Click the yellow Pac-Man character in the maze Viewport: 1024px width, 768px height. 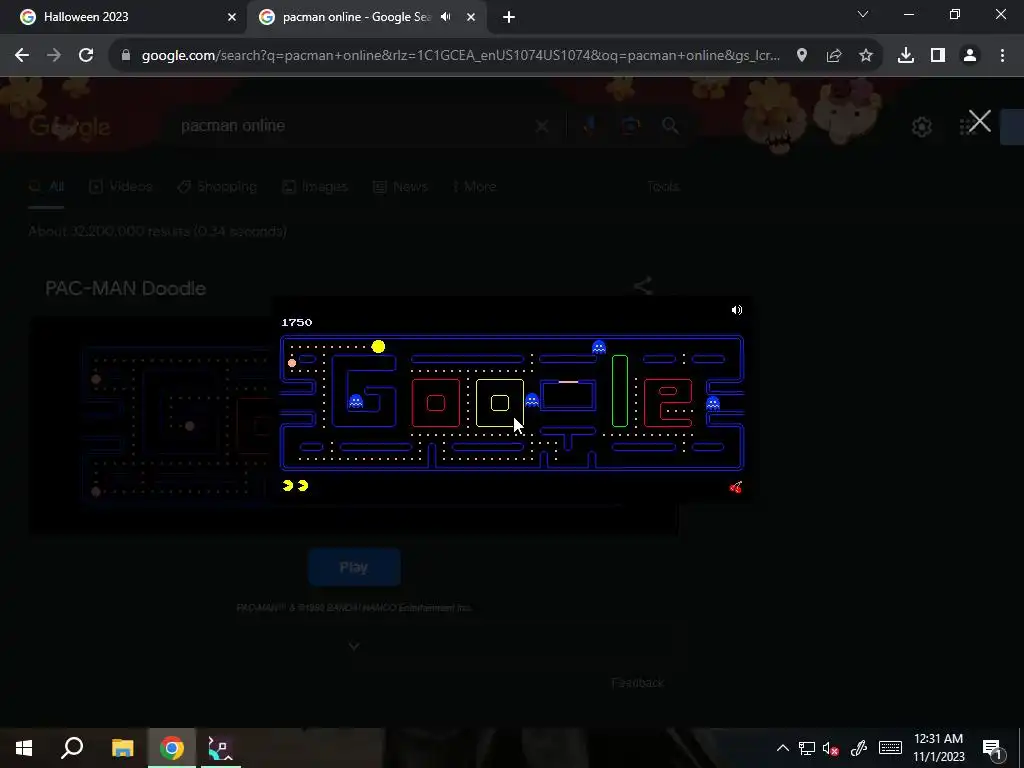click(x=378, y=347)
